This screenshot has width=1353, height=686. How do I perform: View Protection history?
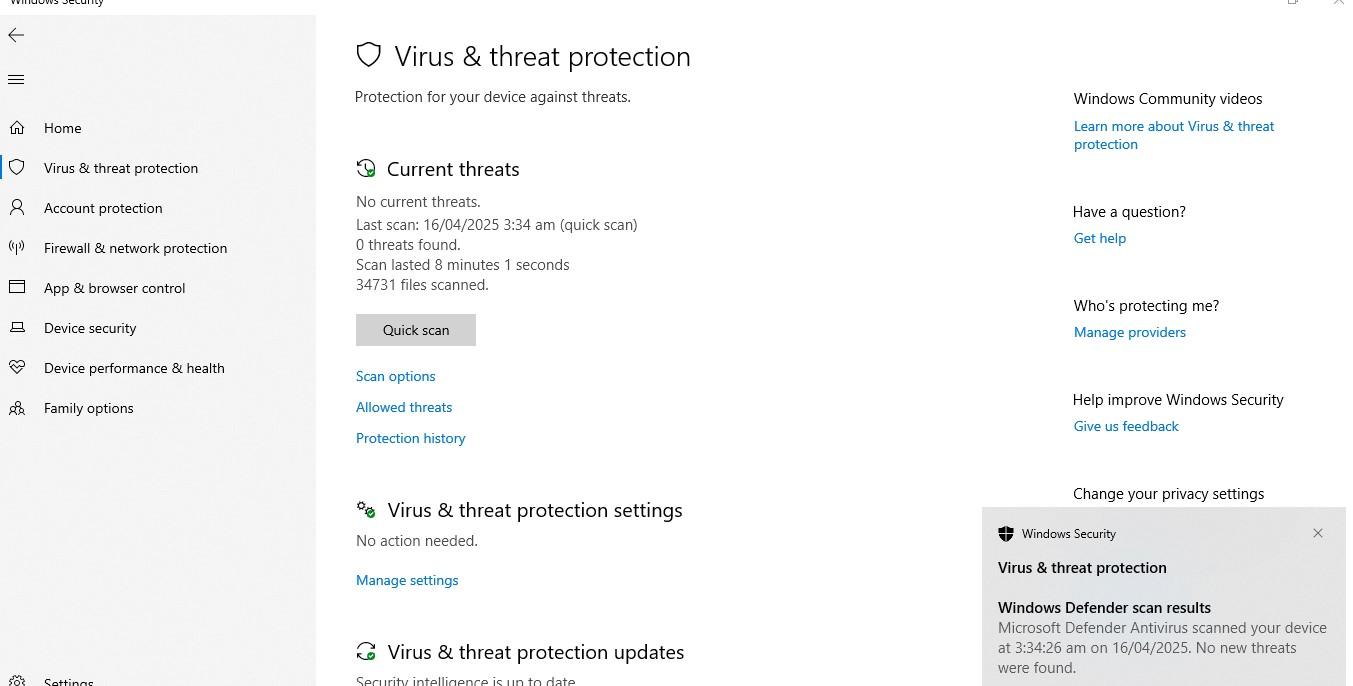coord(411,438)
